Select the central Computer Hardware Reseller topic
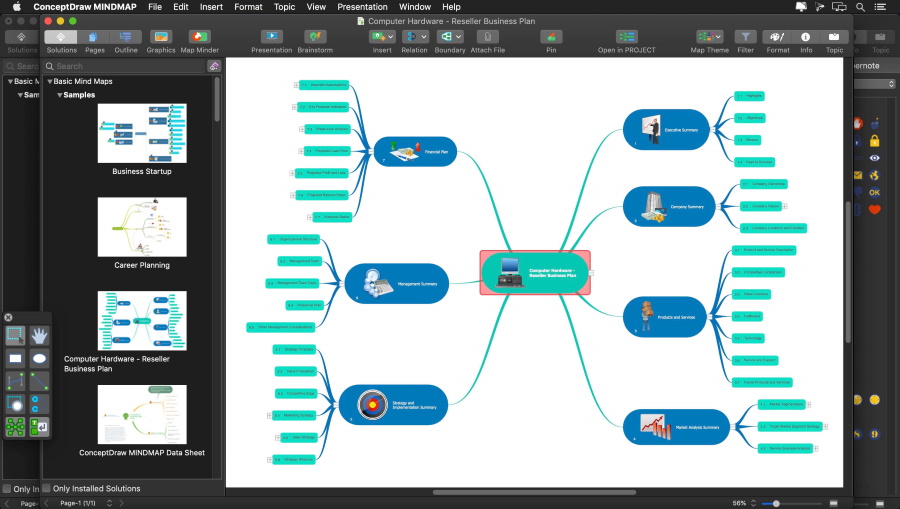The image size is (900, 509). click(x=535, y=273)
